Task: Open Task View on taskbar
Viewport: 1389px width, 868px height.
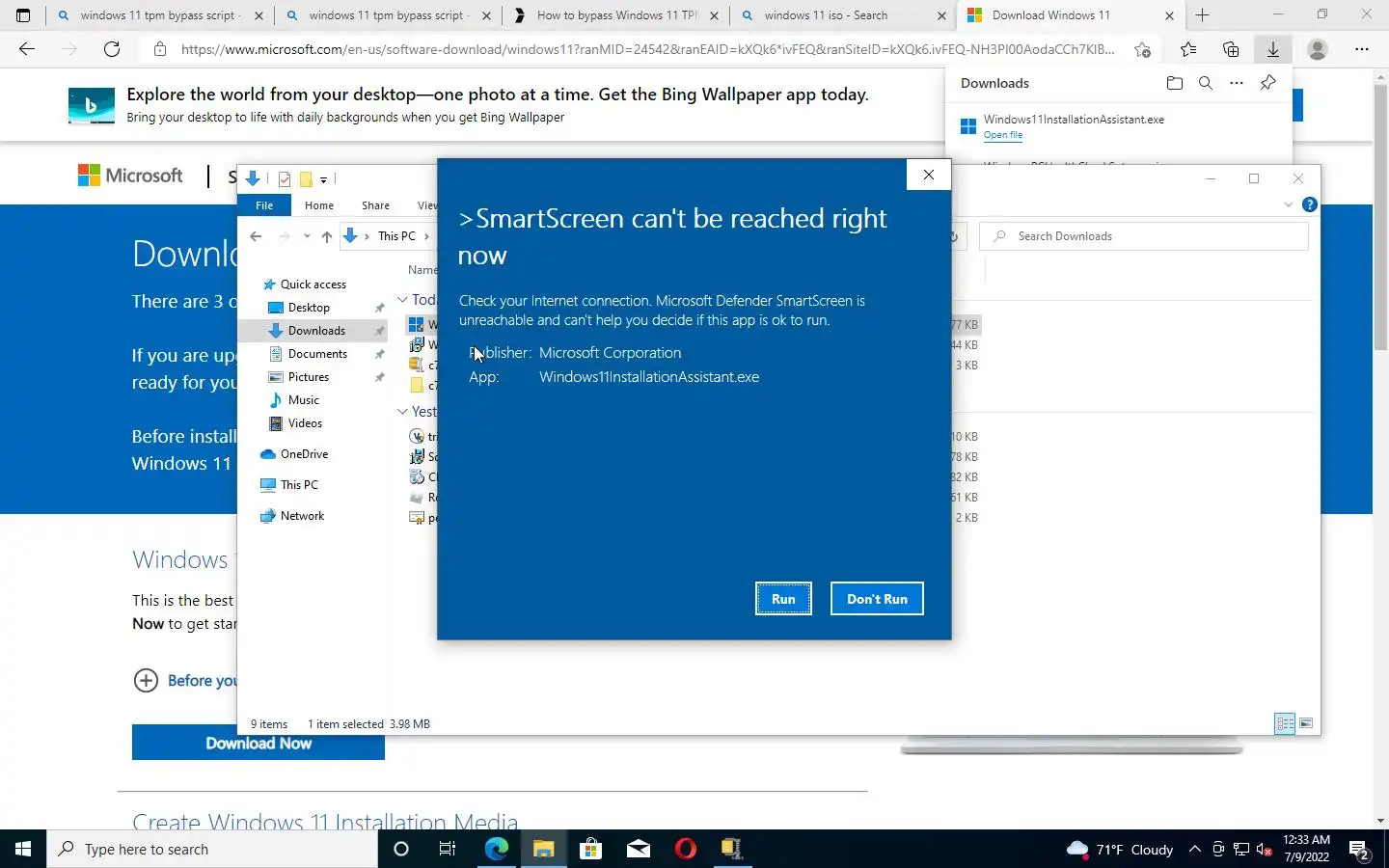Action: pos(448,849)
